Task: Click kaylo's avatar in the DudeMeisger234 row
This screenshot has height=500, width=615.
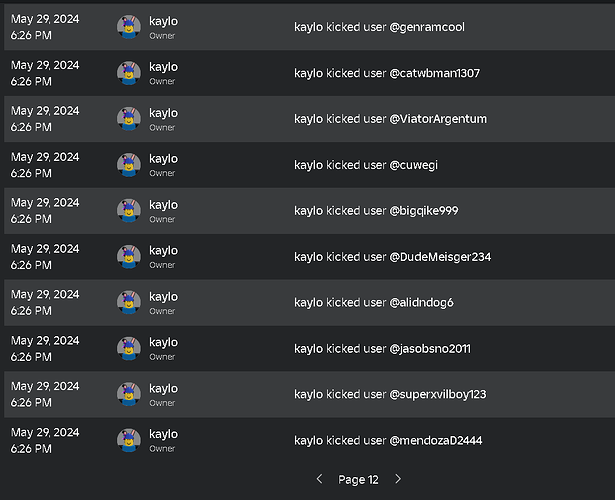Action: tap(128, 257)
